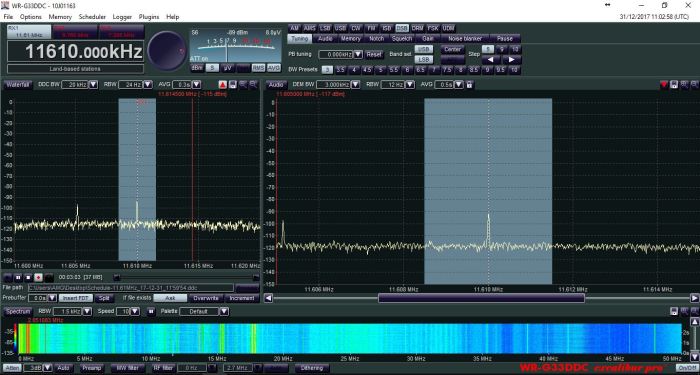
Task: Toggle the MW filter
Action: [128, 368]
